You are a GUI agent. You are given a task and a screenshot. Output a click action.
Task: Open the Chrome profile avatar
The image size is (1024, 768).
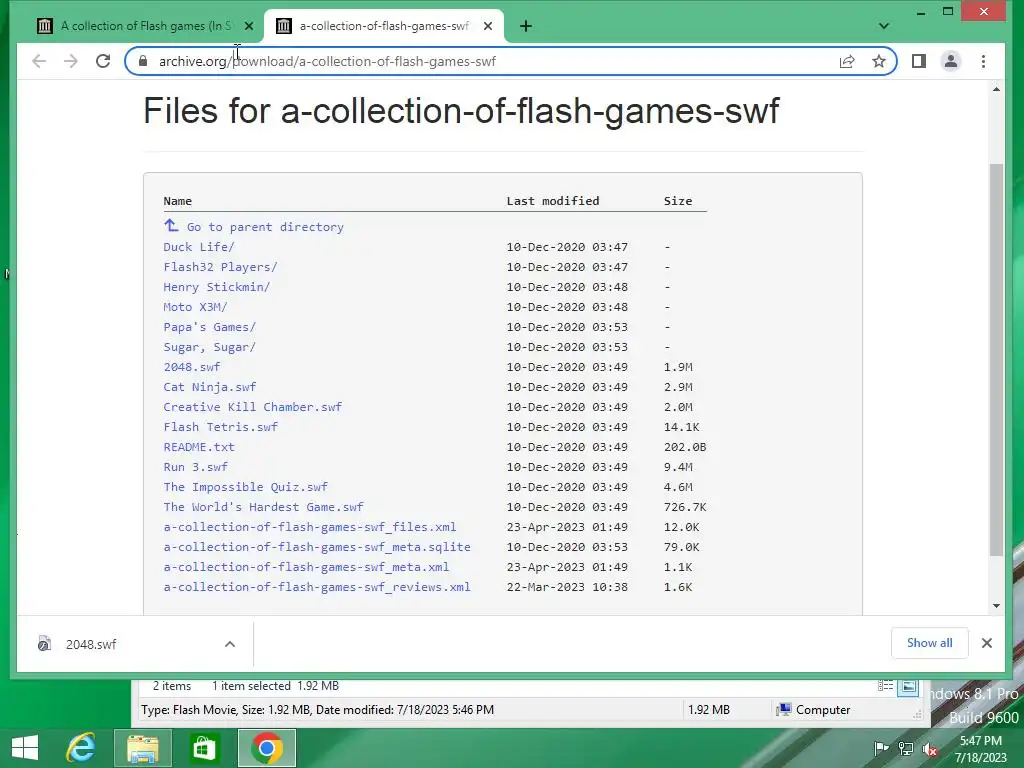point(951,61)
